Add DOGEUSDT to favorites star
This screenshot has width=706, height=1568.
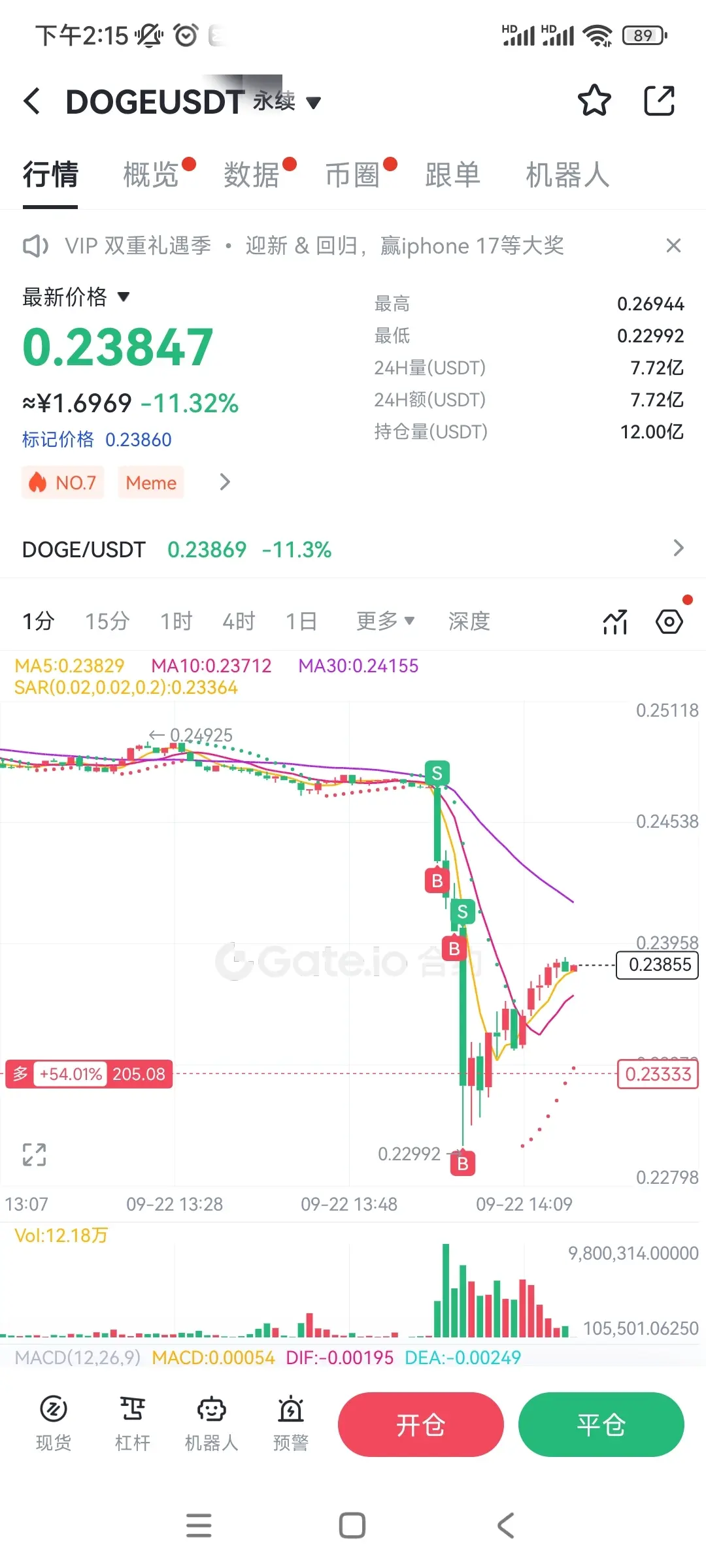tap(594, 101)
